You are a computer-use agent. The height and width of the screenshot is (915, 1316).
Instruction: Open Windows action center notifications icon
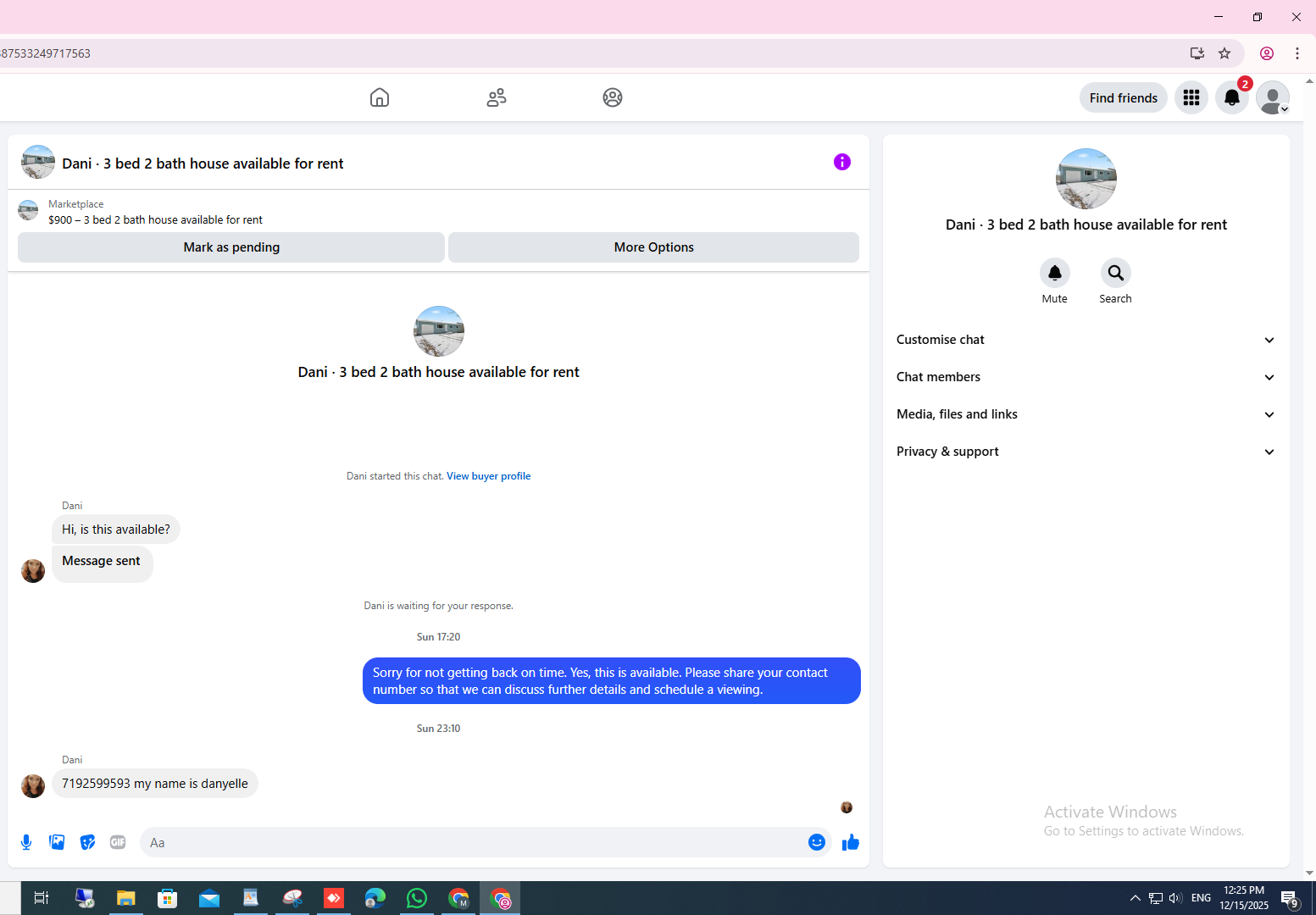[1290, 899]
